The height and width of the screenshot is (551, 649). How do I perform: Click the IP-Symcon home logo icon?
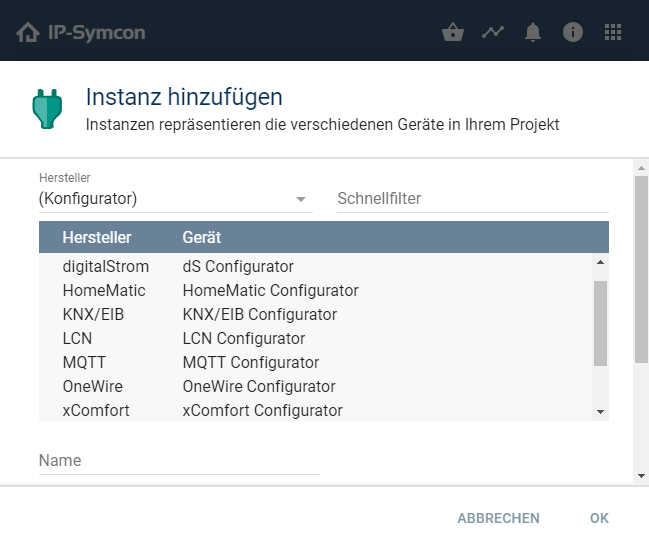point(28,32)
